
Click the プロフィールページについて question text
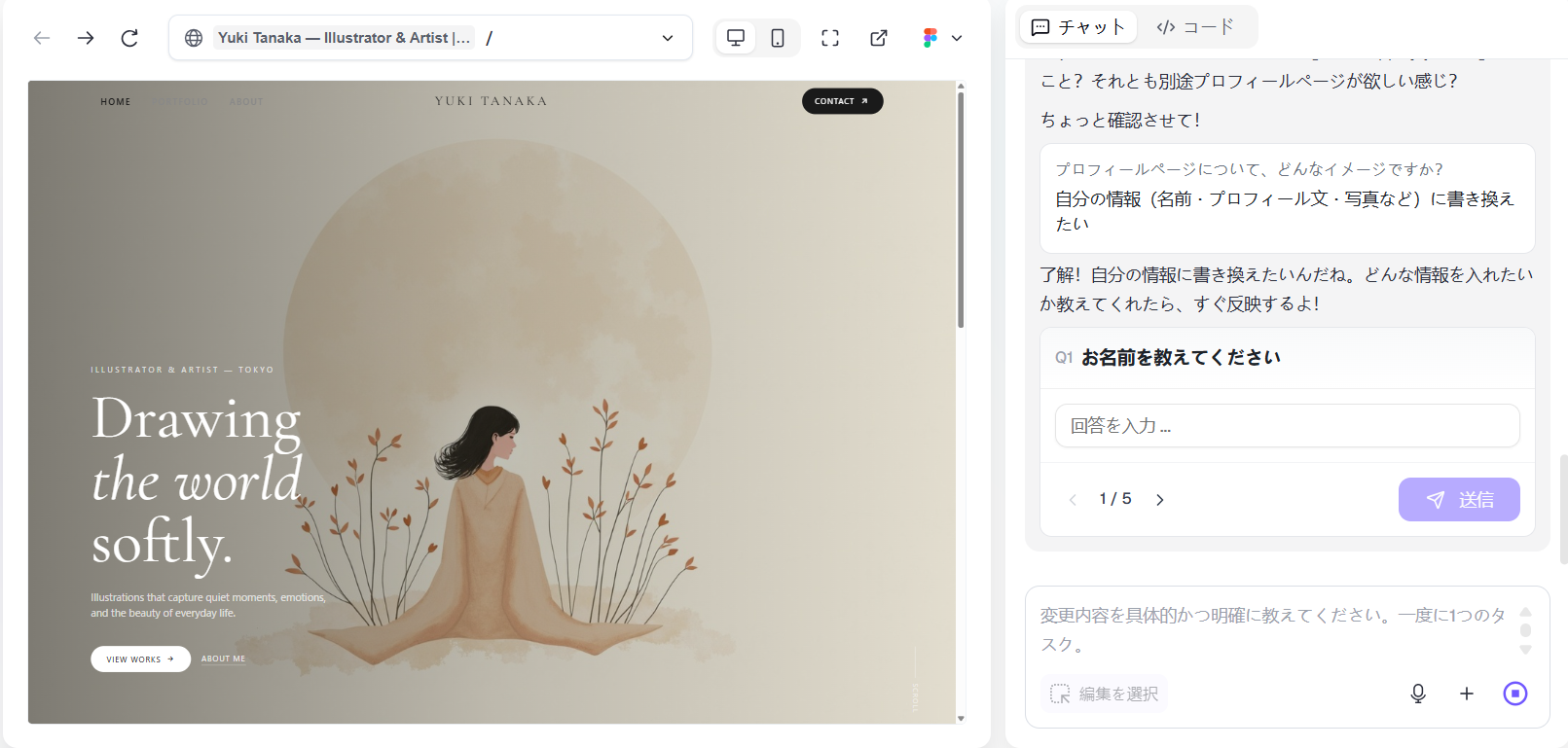tap(1249, 169)
